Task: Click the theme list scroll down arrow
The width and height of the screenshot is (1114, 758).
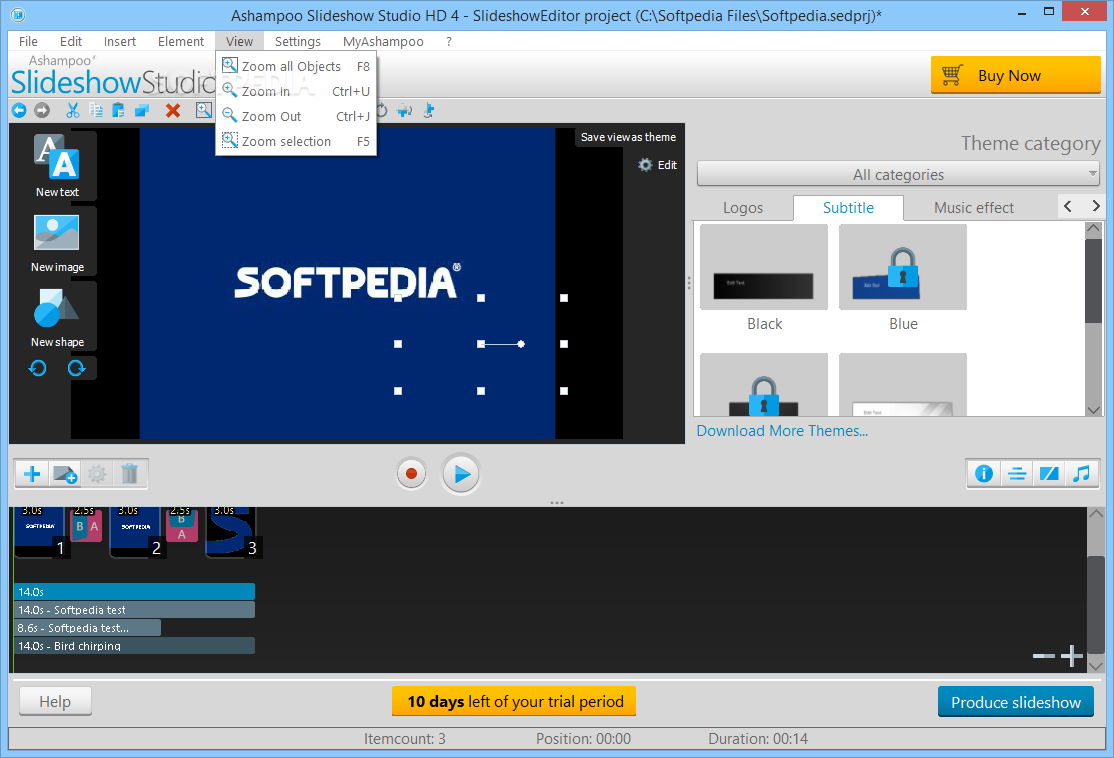Action: [1093, 410]
